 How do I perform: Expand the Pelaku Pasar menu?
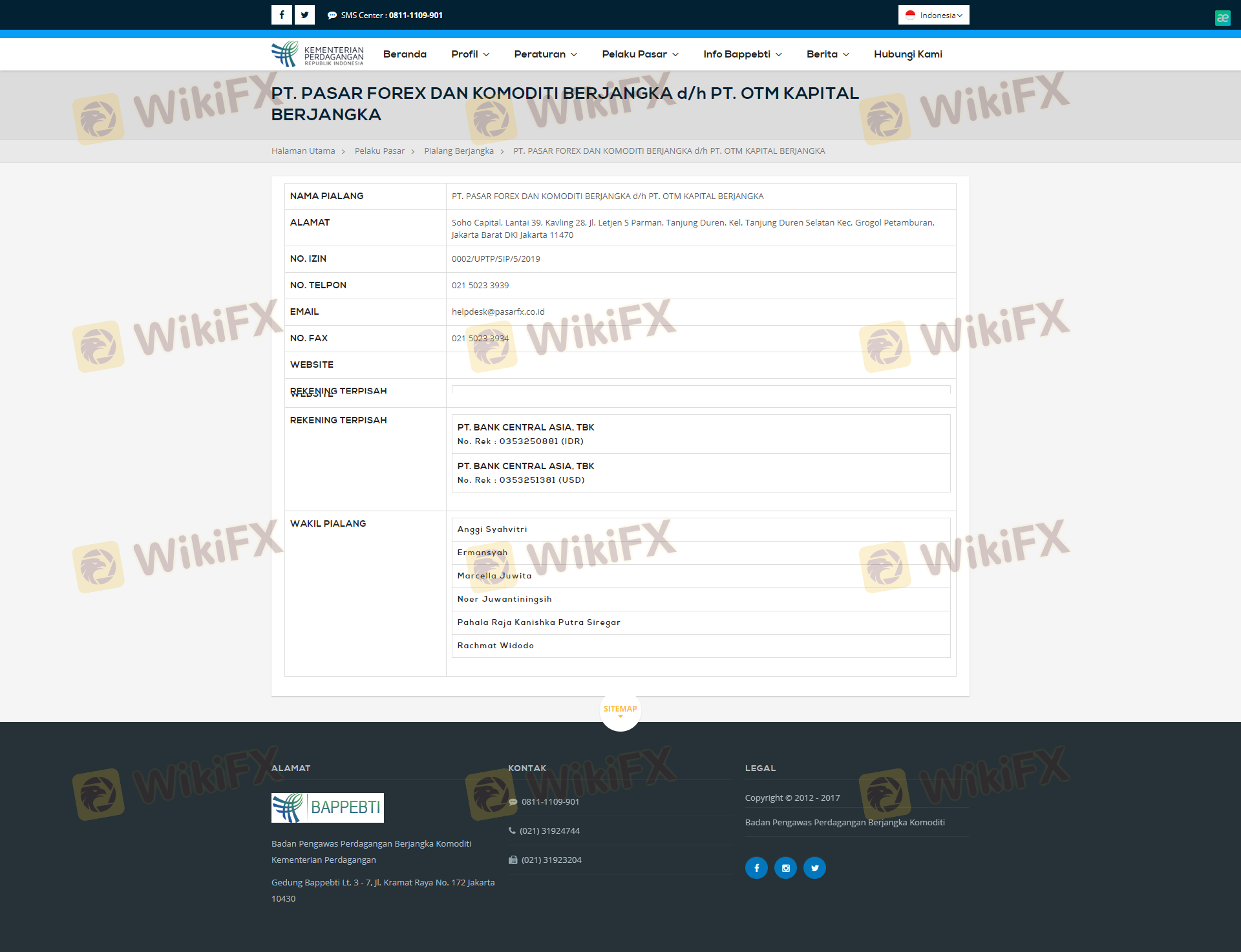pyautogui.click(x=640, y=54)
